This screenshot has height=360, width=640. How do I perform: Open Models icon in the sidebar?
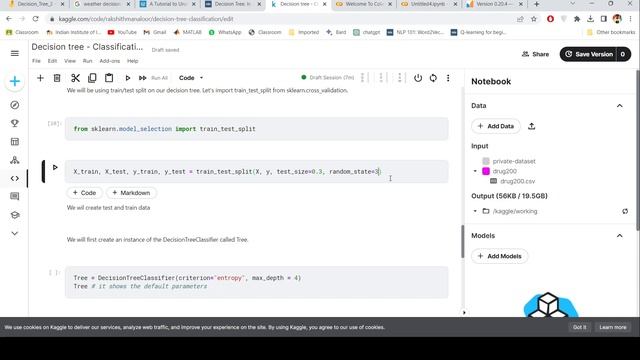tap(15, 160)
